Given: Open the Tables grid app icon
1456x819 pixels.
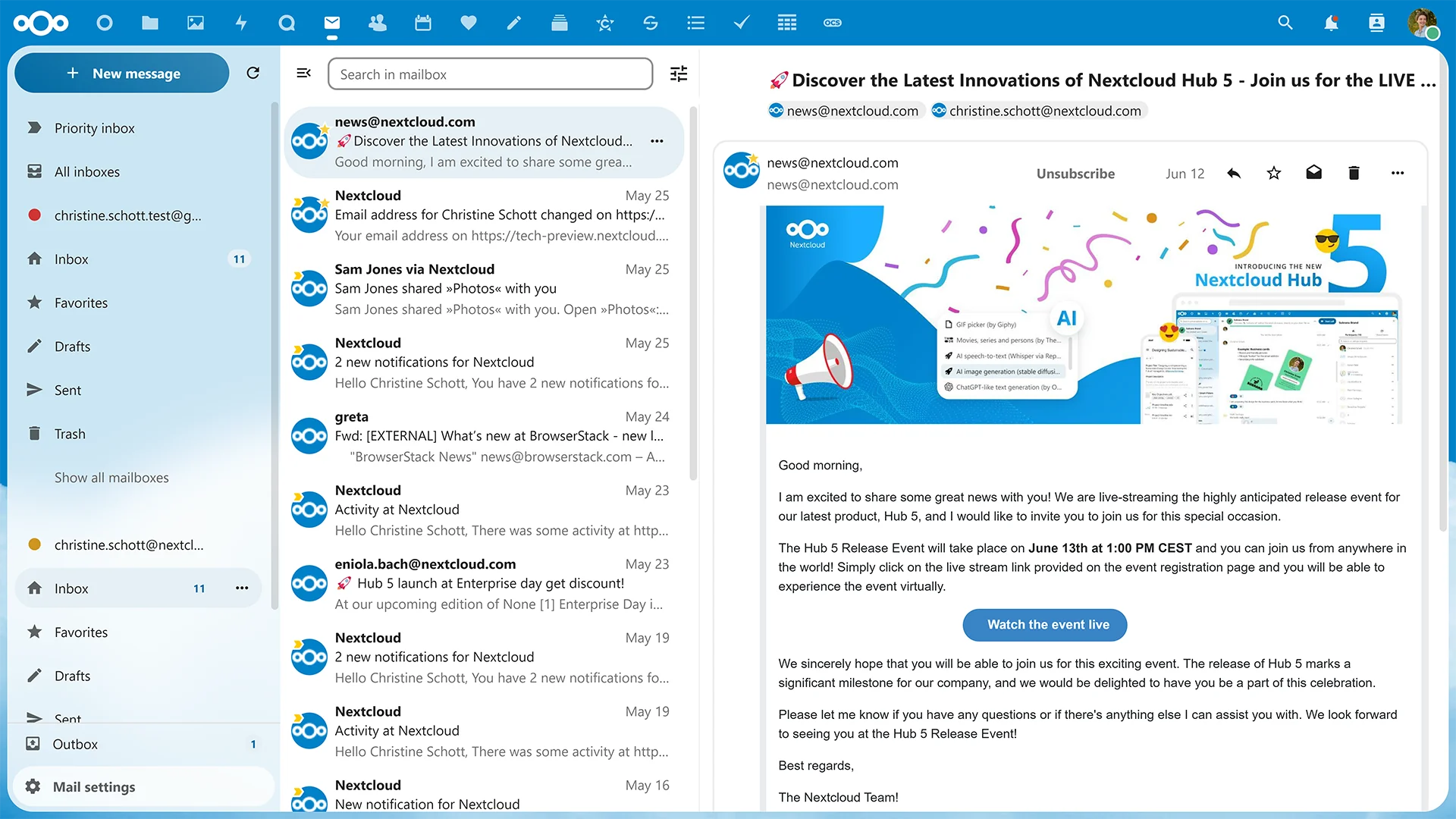Looking at the screenshot, I should pos(787,23).
